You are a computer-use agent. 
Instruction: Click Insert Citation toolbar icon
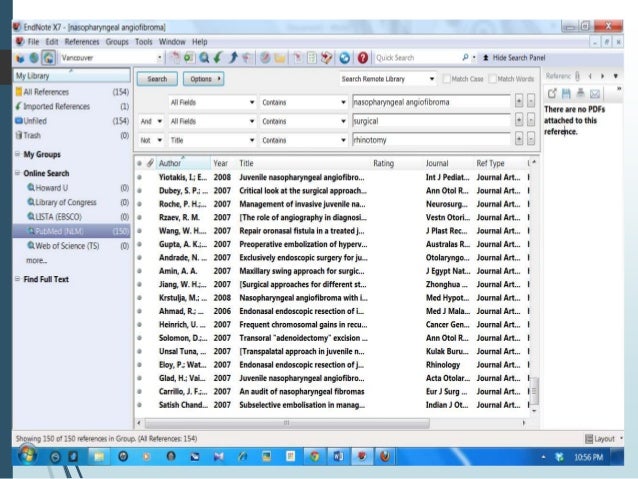click(x=297, y=58)
